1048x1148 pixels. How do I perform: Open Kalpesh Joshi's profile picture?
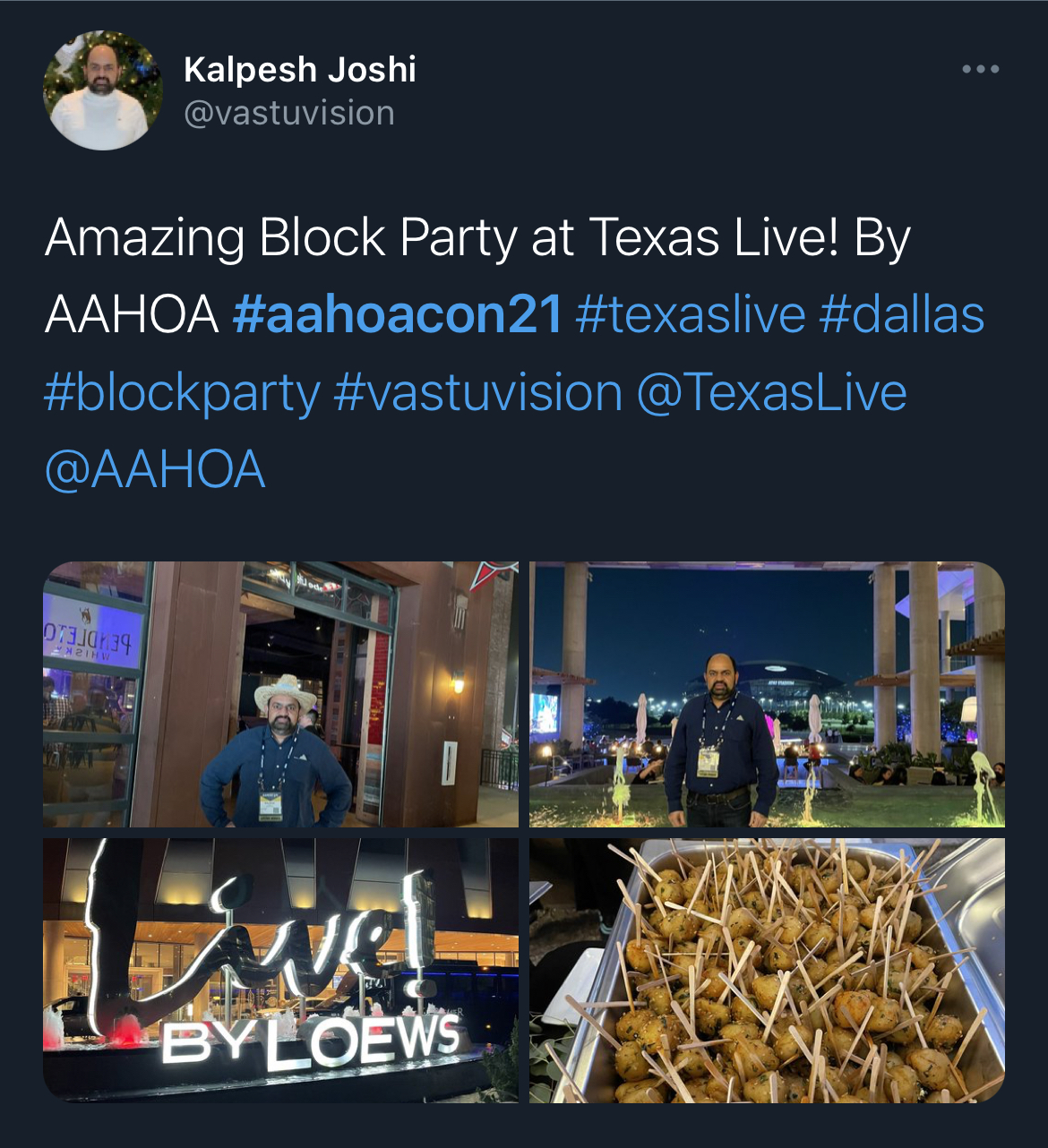(103, 90)
